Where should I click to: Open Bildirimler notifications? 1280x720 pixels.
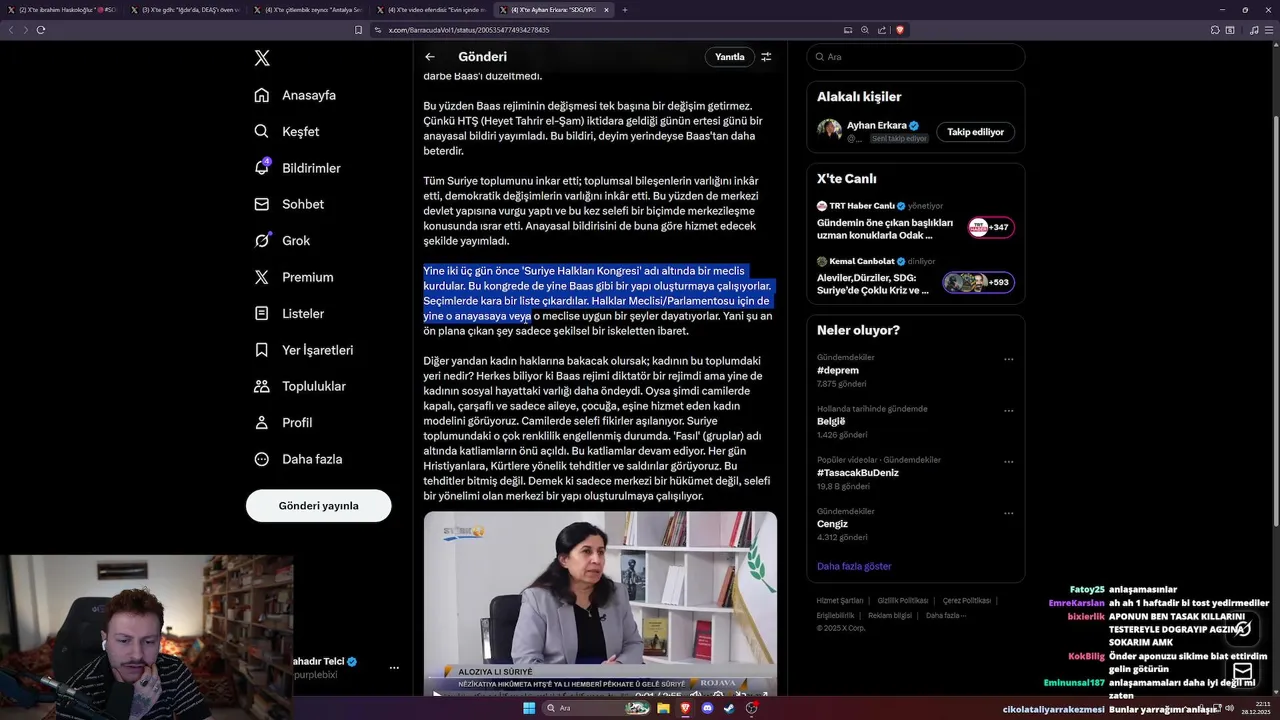(x=297, y=168)
